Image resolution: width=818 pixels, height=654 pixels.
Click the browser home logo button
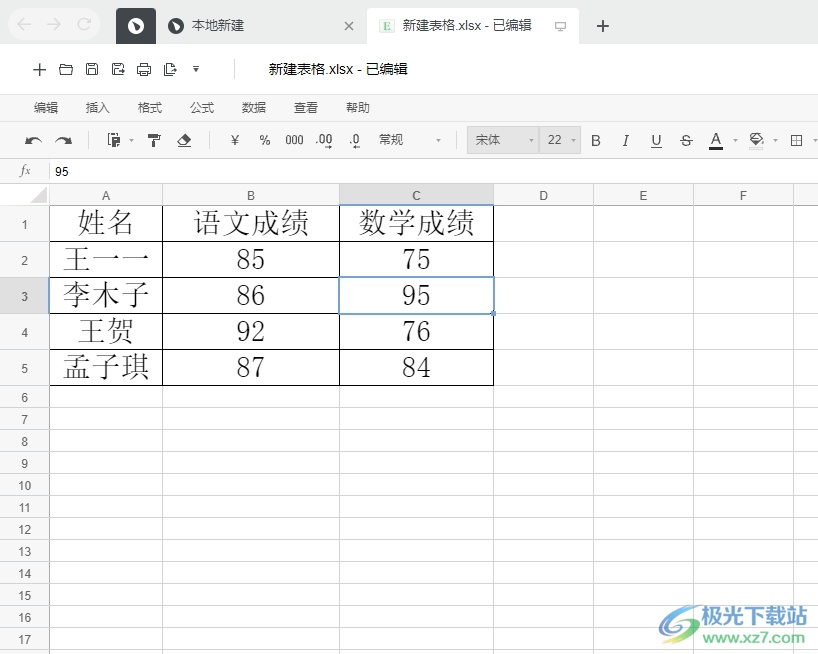[x=136, y=26]
